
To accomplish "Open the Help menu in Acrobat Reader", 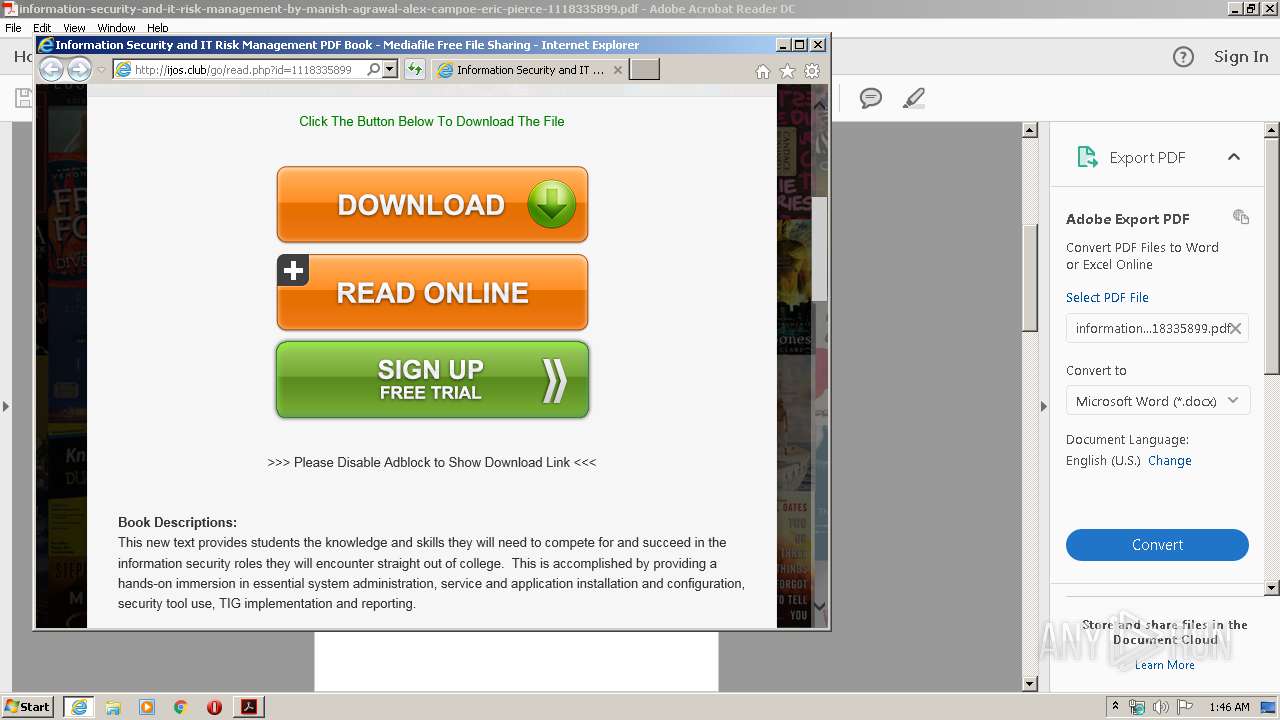I will (x=158, y=28).
